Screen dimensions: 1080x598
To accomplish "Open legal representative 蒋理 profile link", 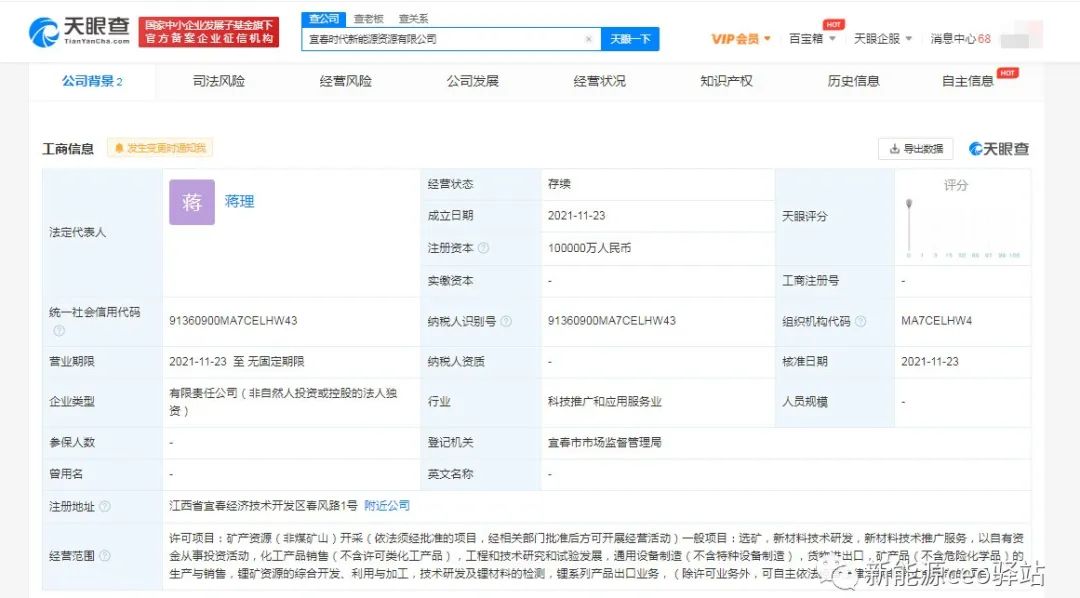I will pos(239,201).
